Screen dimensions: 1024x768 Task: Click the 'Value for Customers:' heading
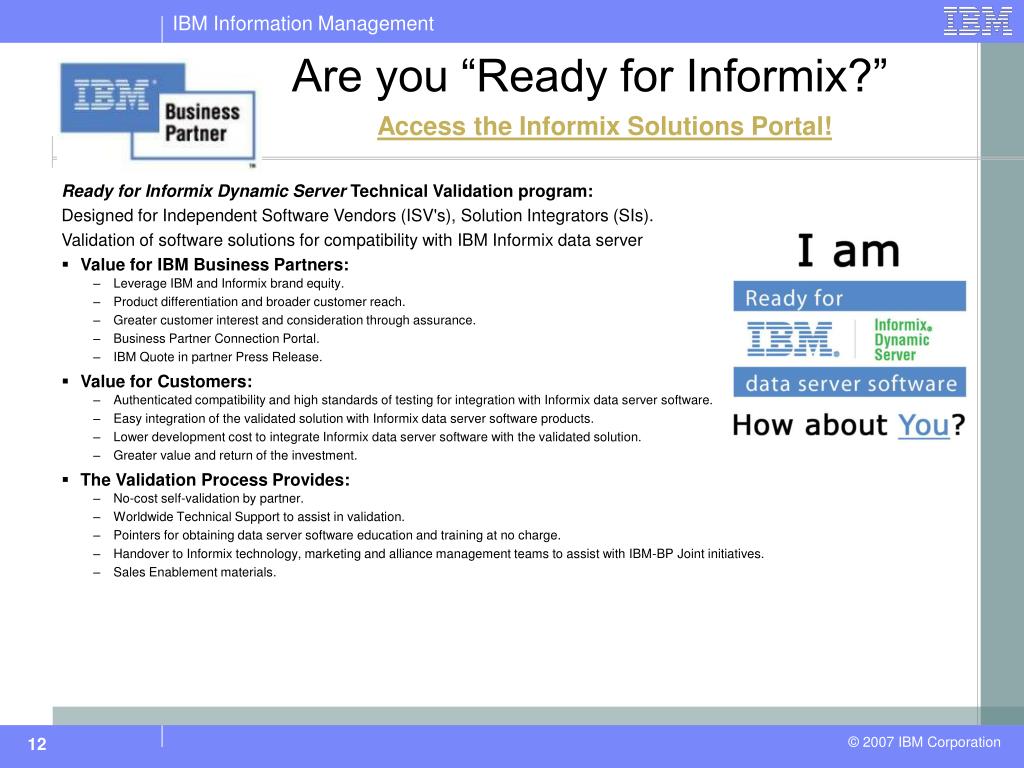tap(166, 381)
